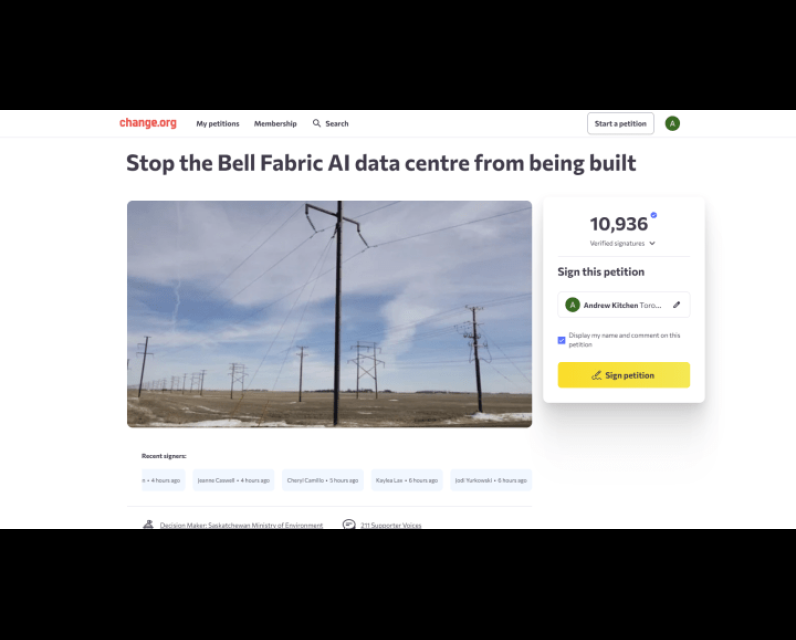Select Cheryl Camillo recent signer chip
Screen dimensions: 796x640
[322, 480]
